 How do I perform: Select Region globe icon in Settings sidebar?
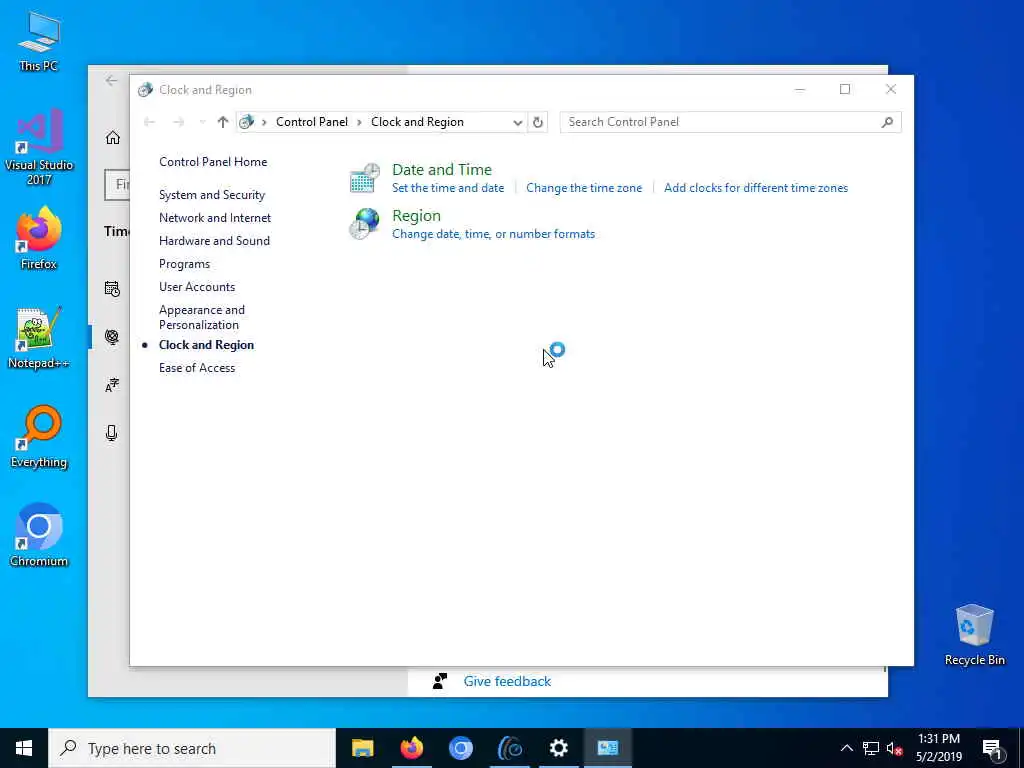tap(112, 336)
